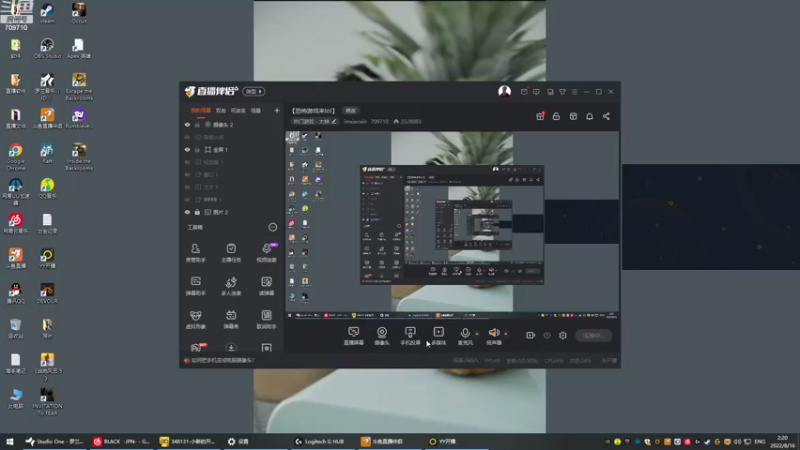Screen dimensions: 800x450
Task: Open the 房管助手 tool in the toolbox
Action: (x=195, y=252)
